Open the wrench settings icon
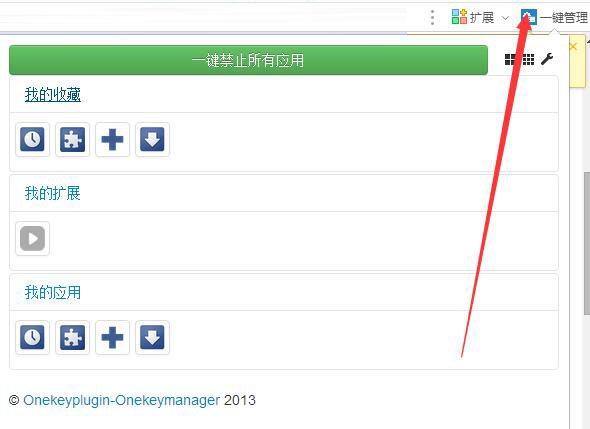The width and height of the screenshot is (590, 429). (547, 59)
